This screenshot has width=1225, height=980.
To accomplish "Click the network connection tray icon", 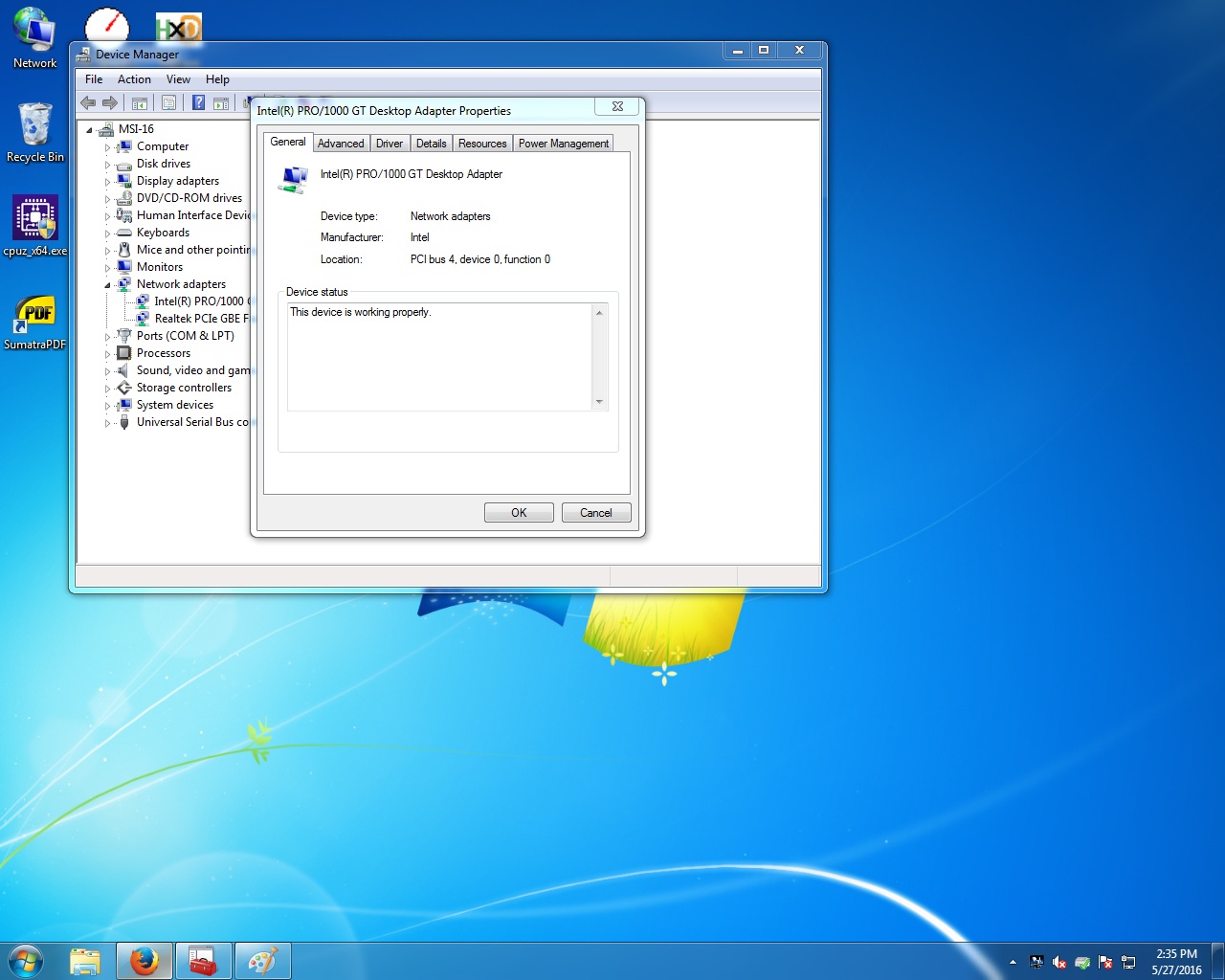I will (1128, 962).
